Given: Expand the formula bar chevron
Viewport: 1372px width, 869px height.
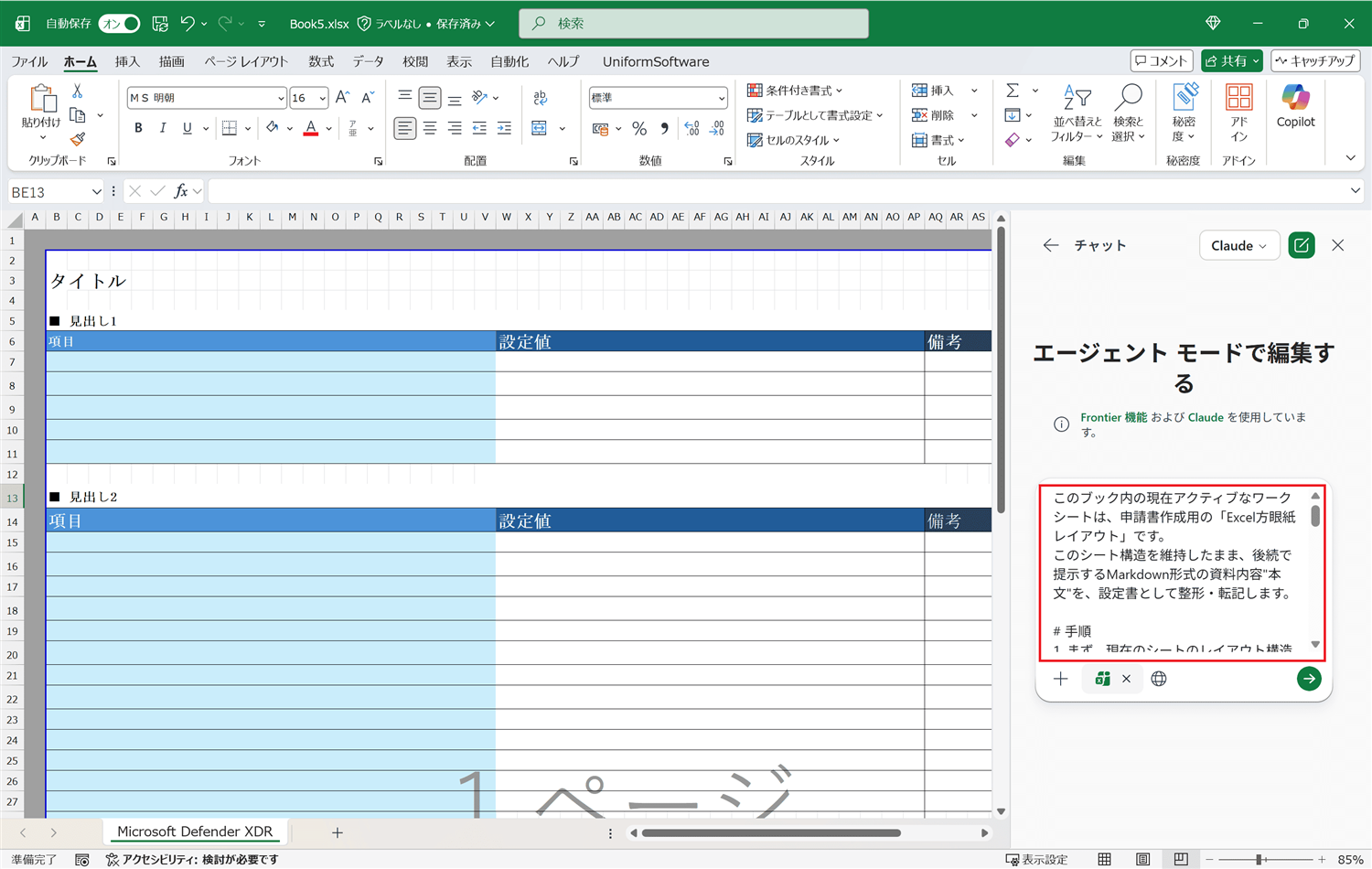Looking at the screenshot, I should pyautogui.click(x=1355, y=191).
